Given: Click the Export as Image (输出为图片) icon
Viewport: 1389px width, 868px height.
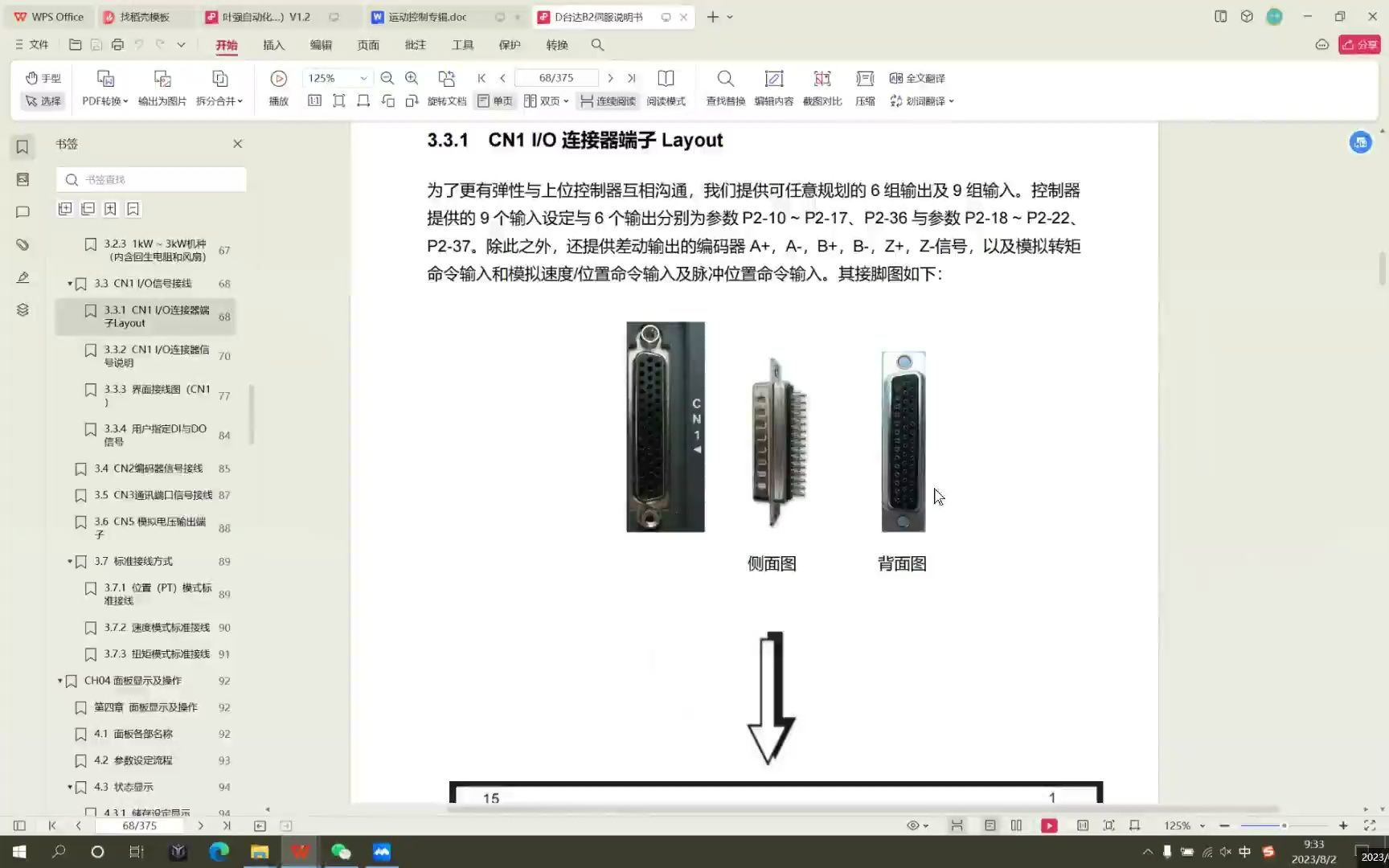Looking at the screenshot, I should (x=162, y=79).
